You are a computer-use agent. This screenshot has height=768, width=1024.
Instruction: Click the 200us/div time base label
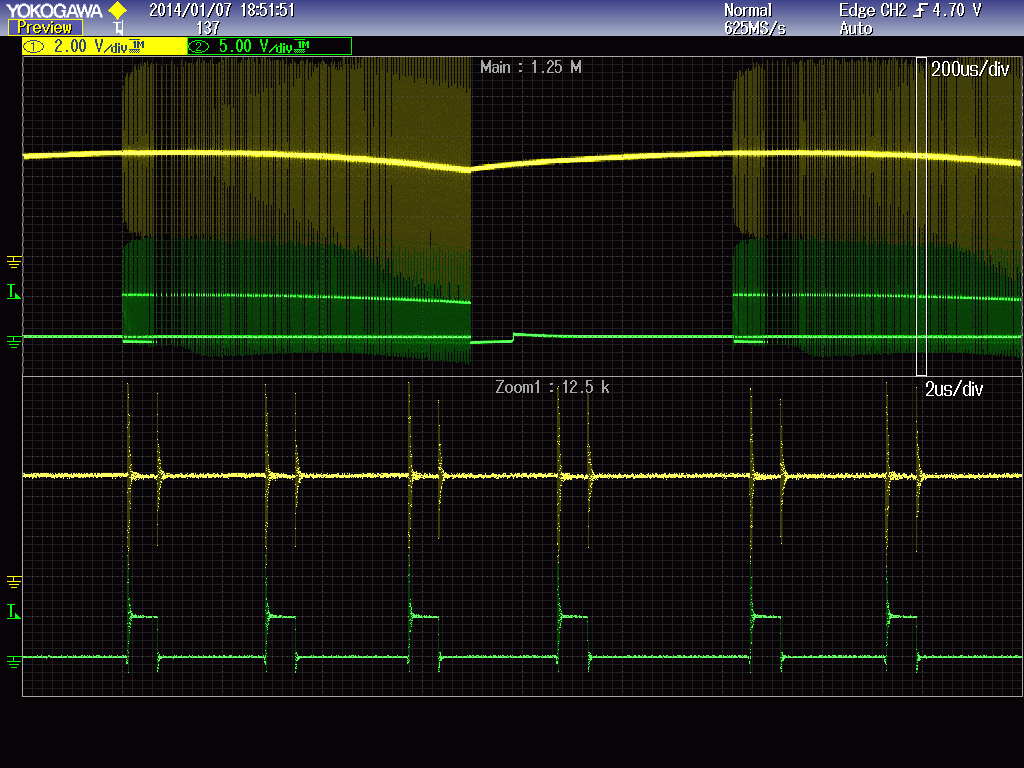(x=970, y=69)
